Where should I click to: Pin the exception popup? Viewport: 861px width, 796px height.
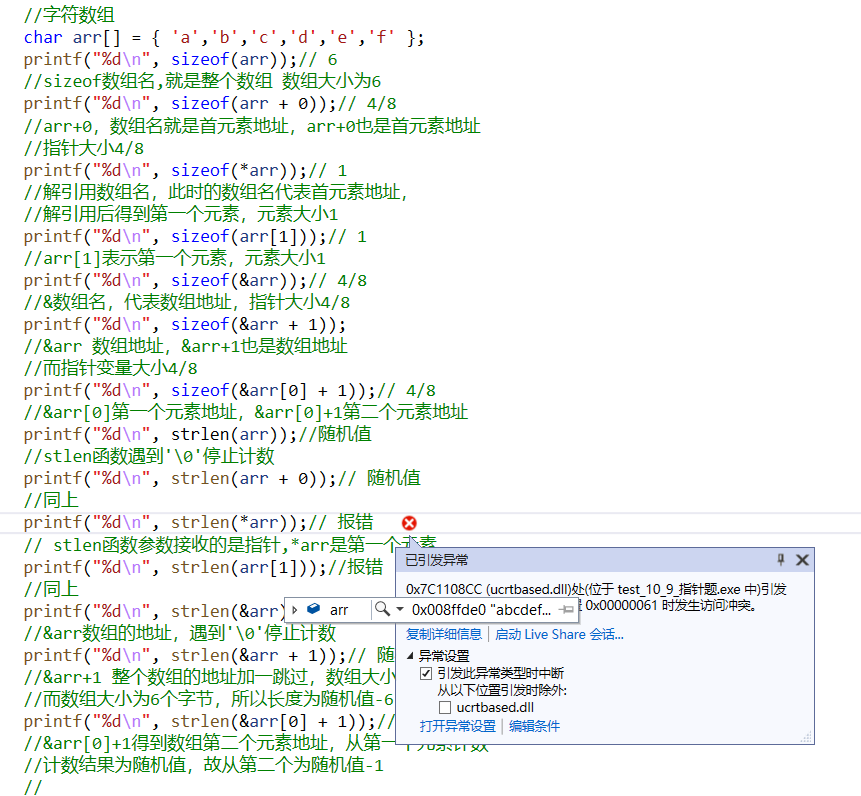781,559
